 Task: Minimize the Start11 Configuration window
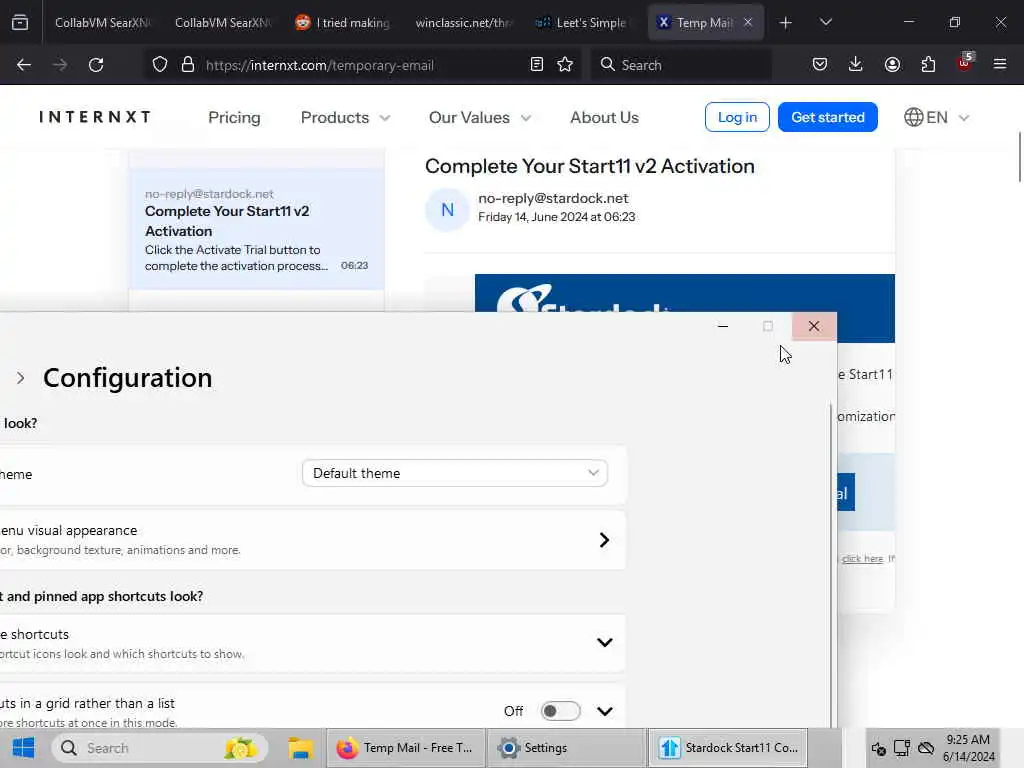(x=723, y=326)
